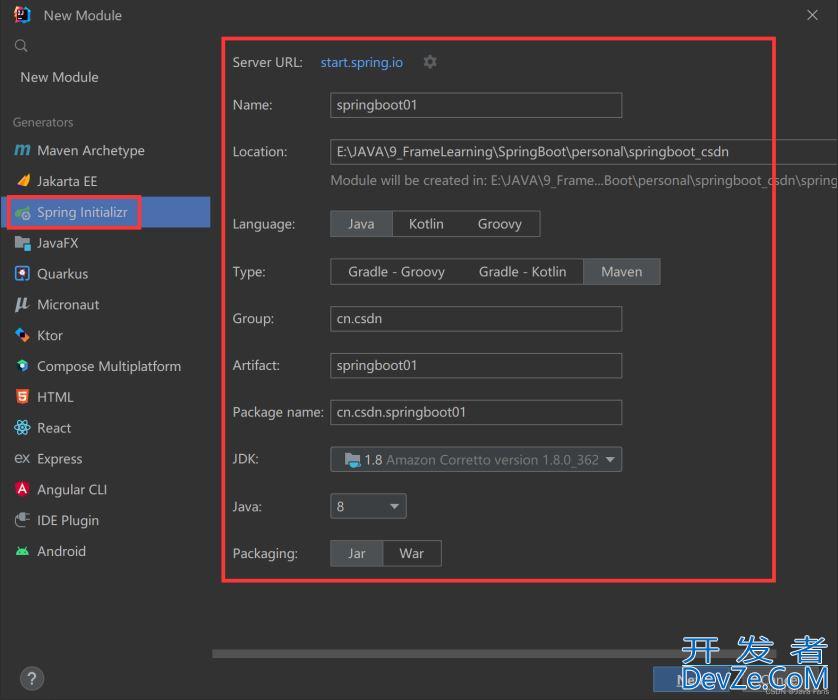This screenshot has width=838, height=700.
Task: Click the Angular CLI icon
Action: click(22, 489)
